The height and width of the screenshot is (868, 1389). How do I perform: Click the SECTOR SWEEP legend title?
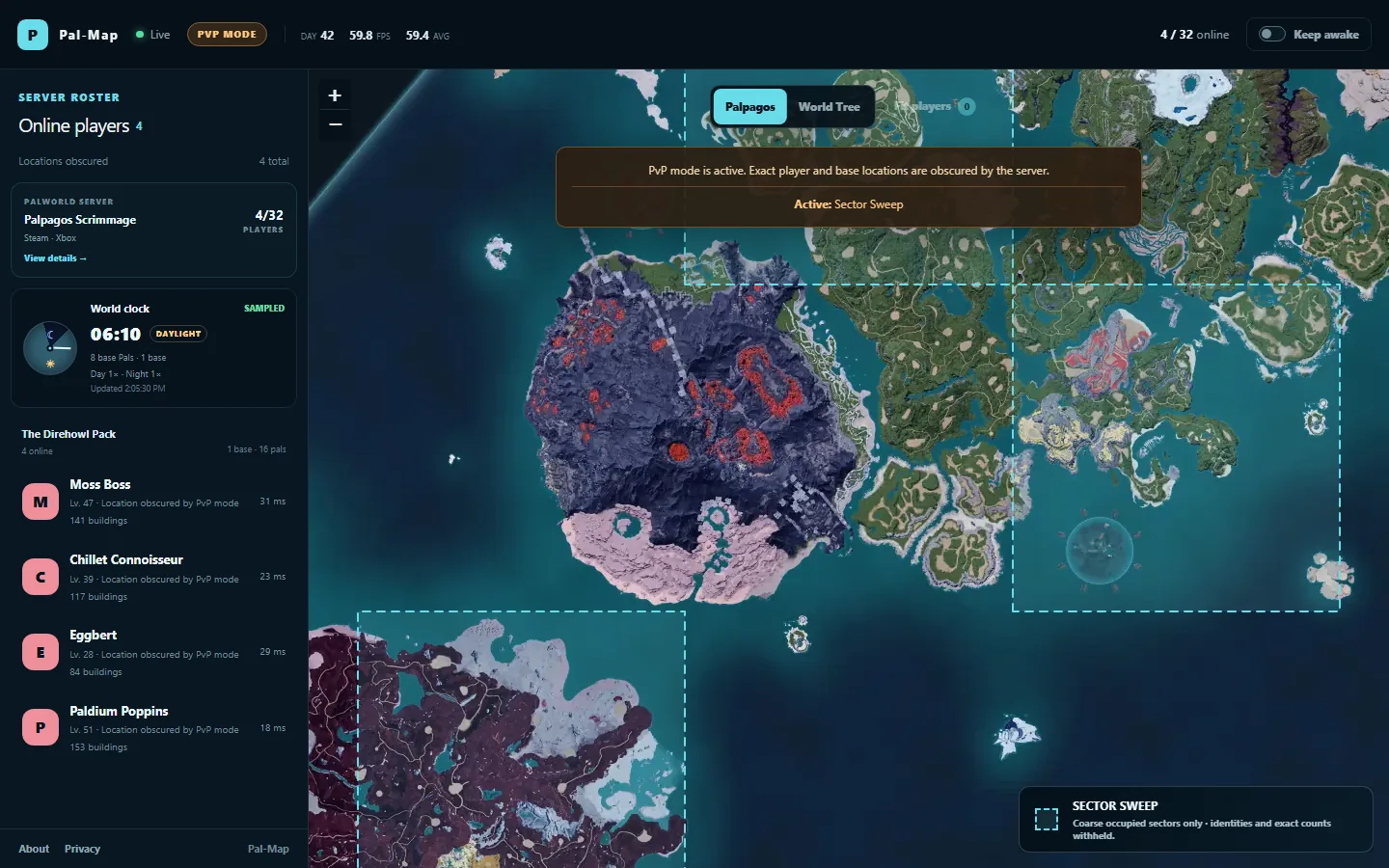(1115, 806)
